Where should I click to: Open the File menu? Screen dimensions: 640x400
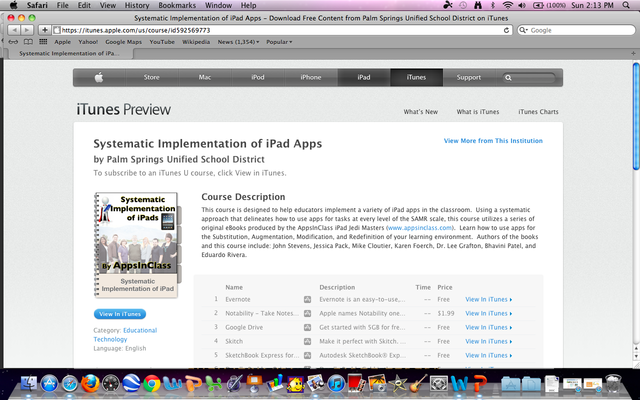tap(62, 5)
